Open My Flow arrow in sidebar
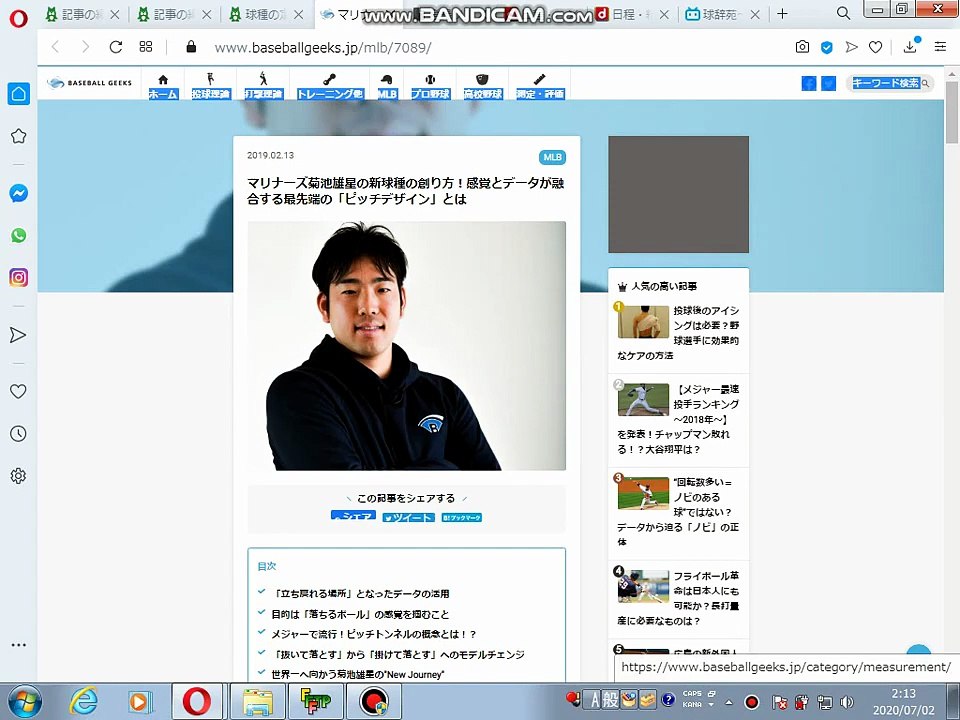960x720 pixels. click(18, 335)
